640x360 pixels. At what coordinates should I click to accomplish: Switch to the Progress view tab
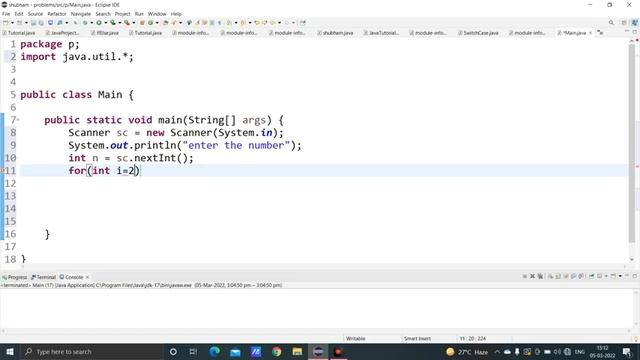pos(15,277)
